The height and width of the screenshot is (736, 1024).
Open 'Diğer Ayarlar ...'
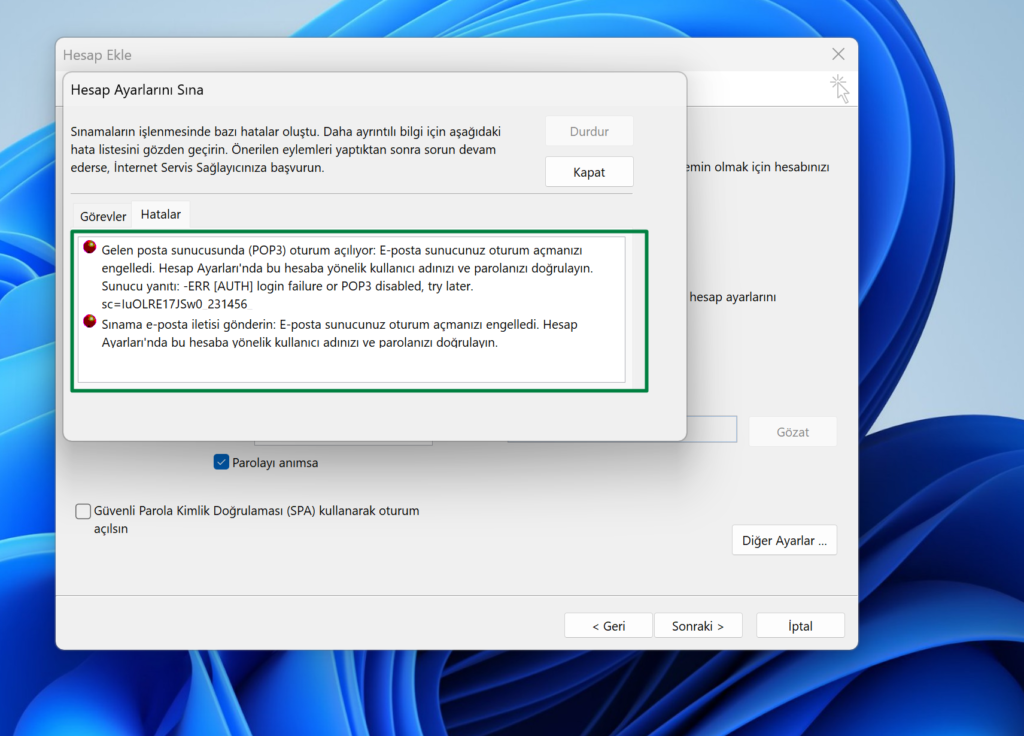783,540
